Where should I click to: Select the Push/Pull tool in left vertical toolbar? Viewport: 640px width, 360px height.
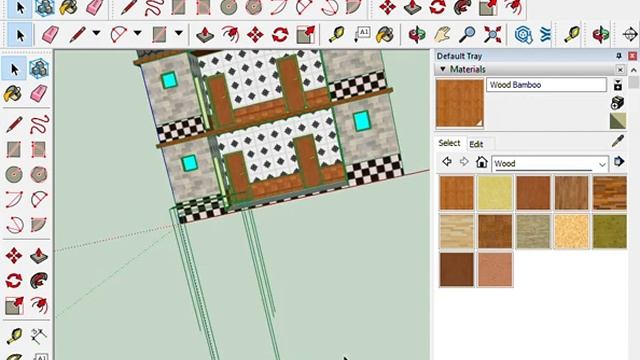click(39, 256)
